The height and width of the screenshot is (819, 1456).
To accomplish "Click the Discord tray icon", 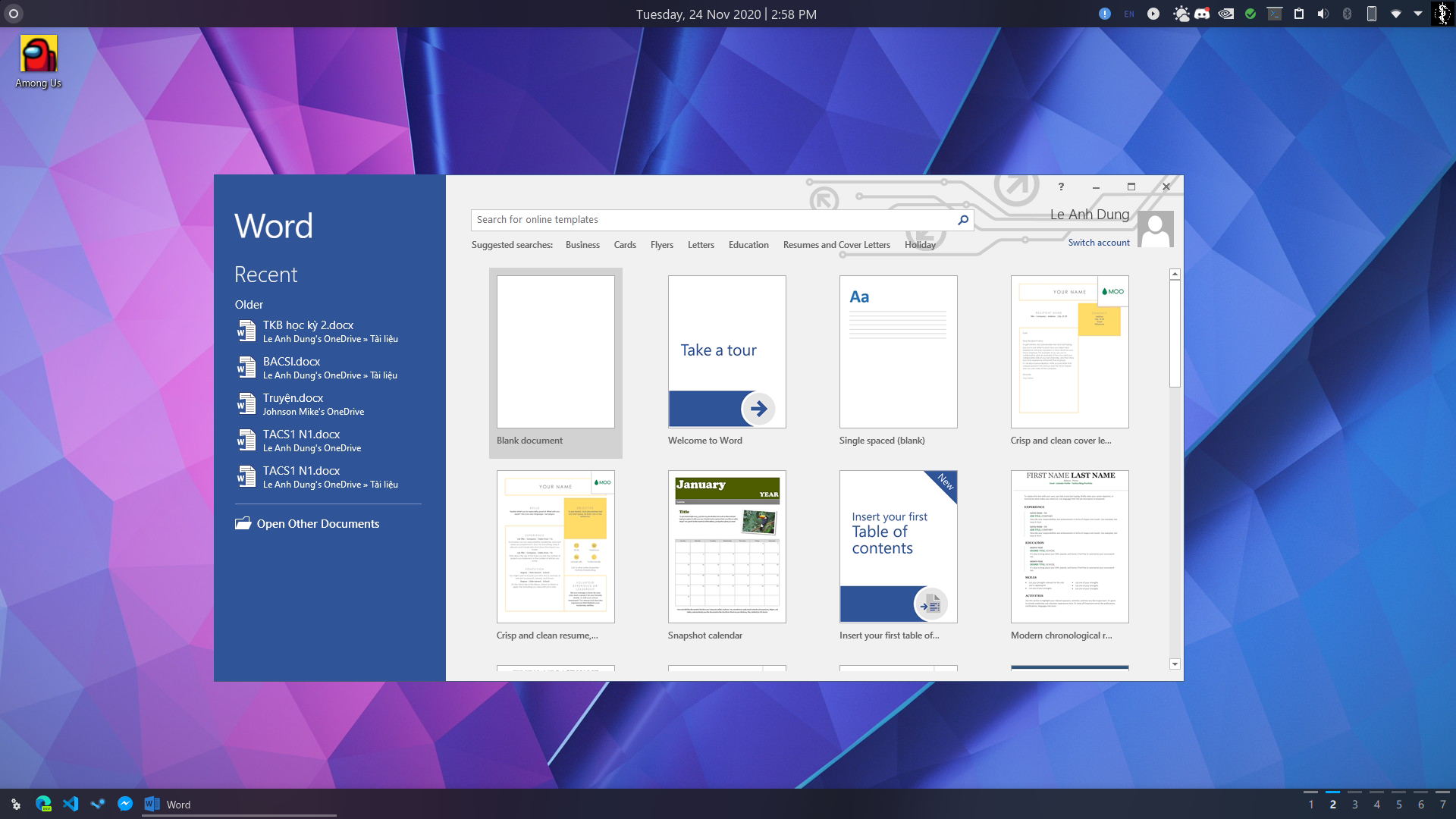I will pyautogui.click(x=1202, y=14).
